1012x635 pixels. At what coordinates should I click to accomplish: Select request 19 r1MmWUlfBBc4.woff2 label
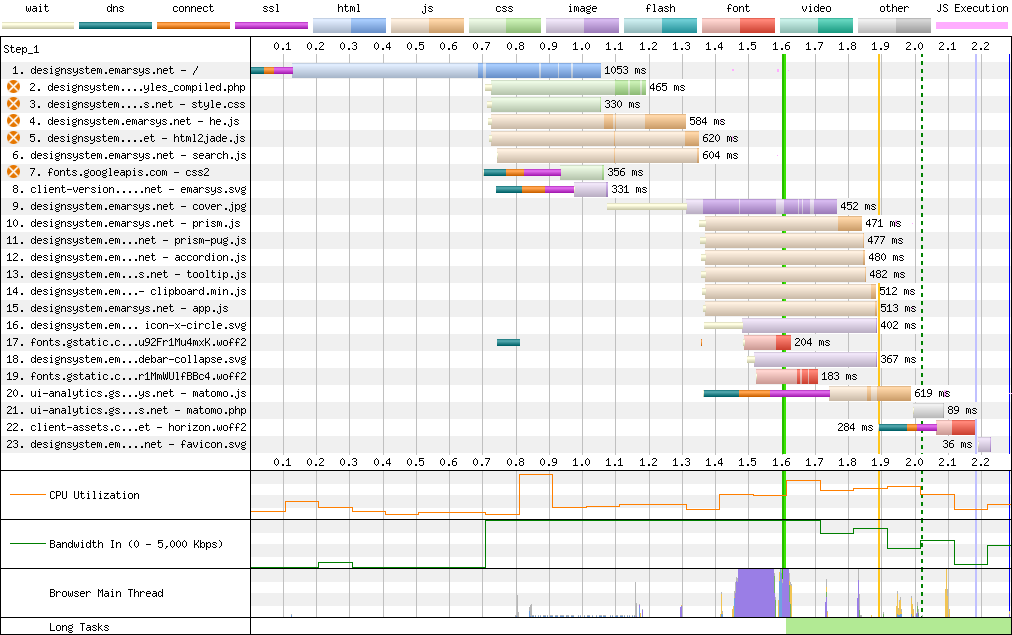[126, 376]
